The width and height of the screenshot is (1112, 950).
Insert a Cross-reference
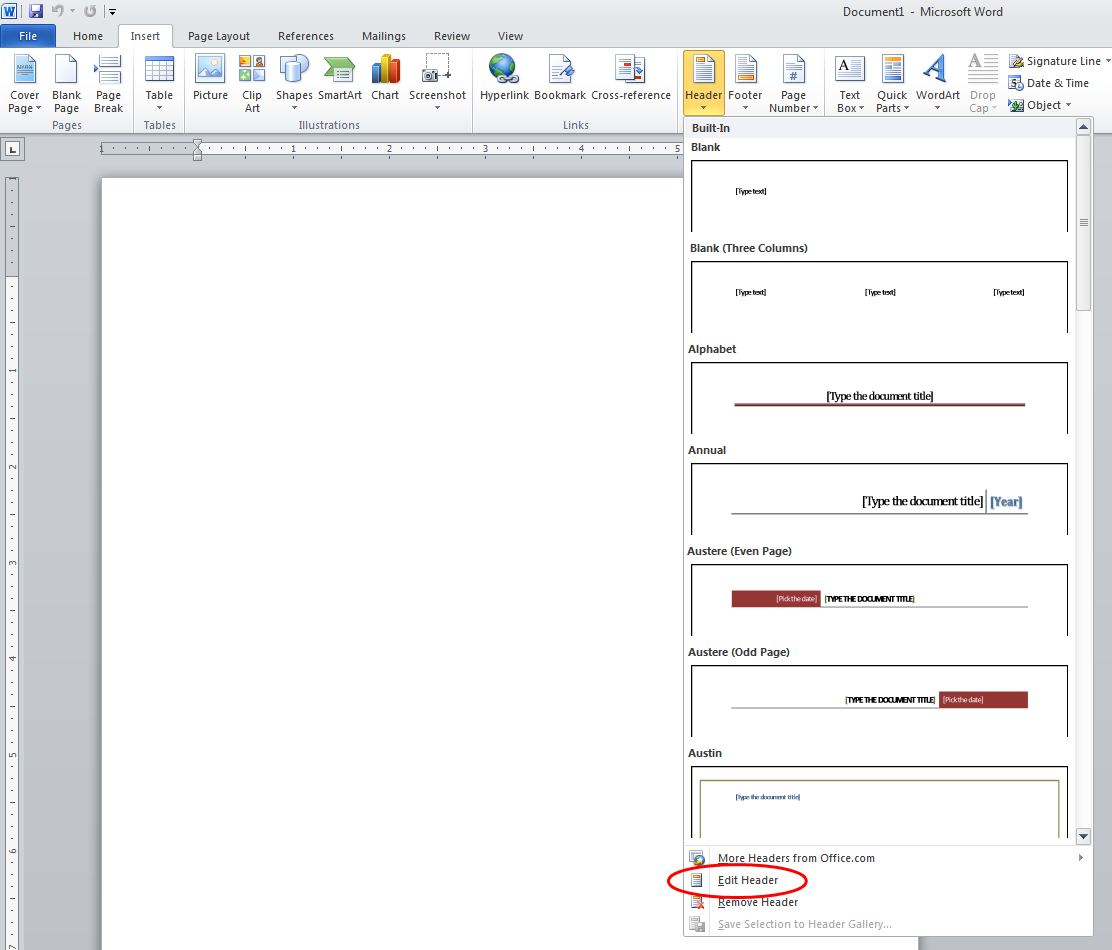tap(631, 80)
